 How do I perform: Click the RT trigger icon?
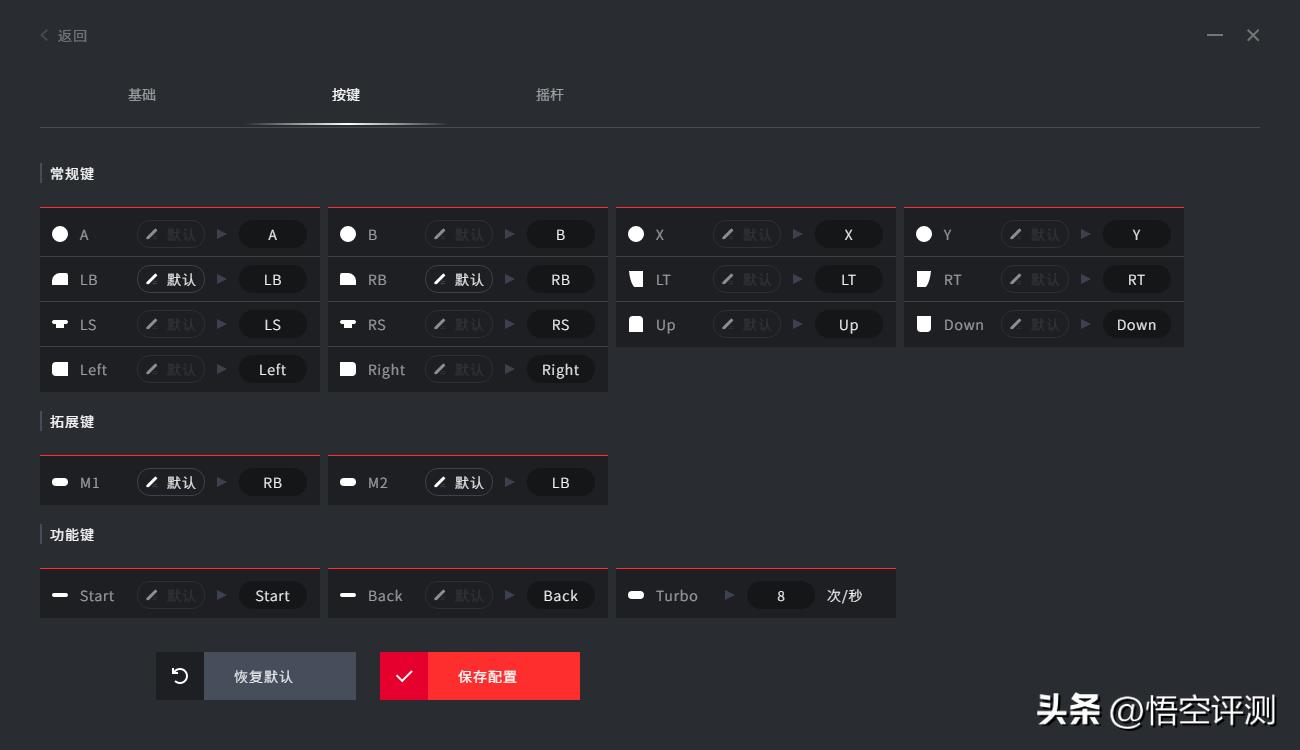click(x=924, y=279)
